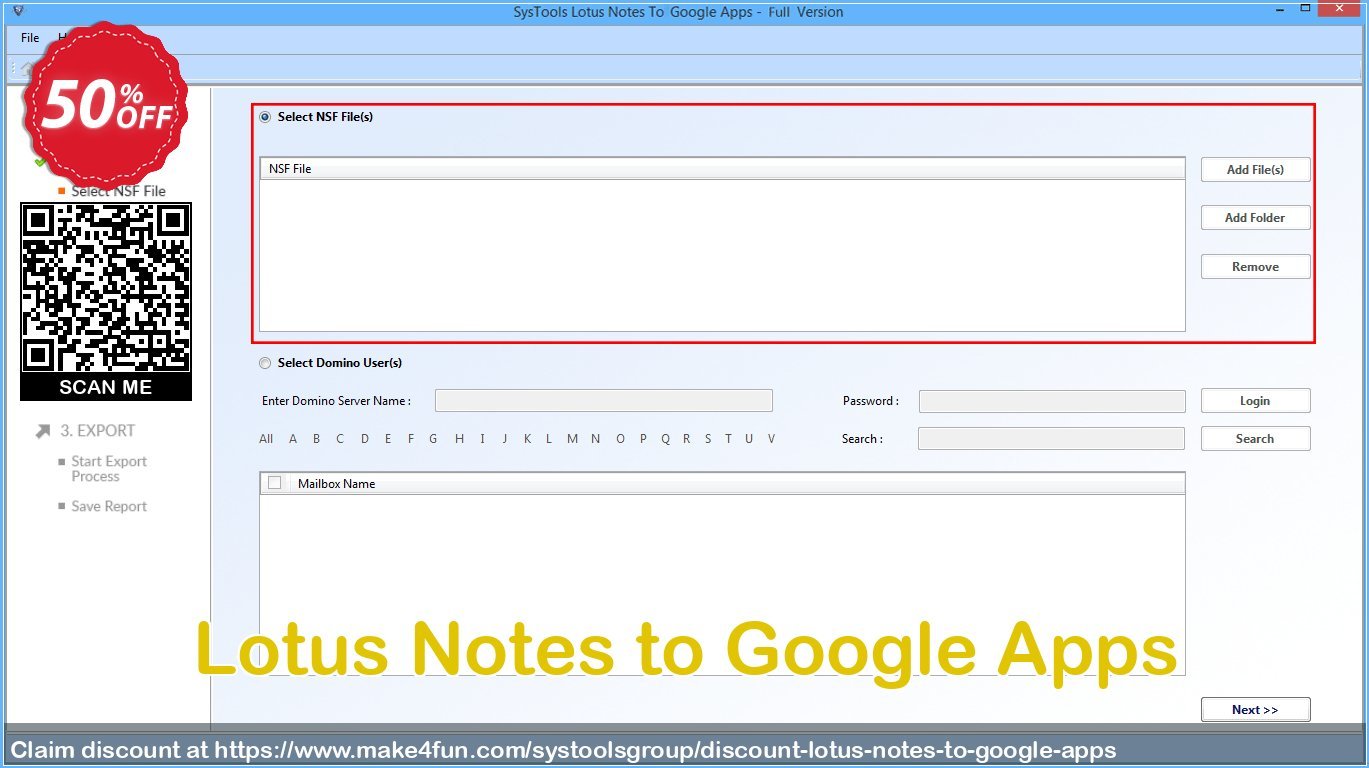The height and width of the screenshot is (768, 1369).
Task: Filter mailboxes by letter B
Action: pos(317,439)
